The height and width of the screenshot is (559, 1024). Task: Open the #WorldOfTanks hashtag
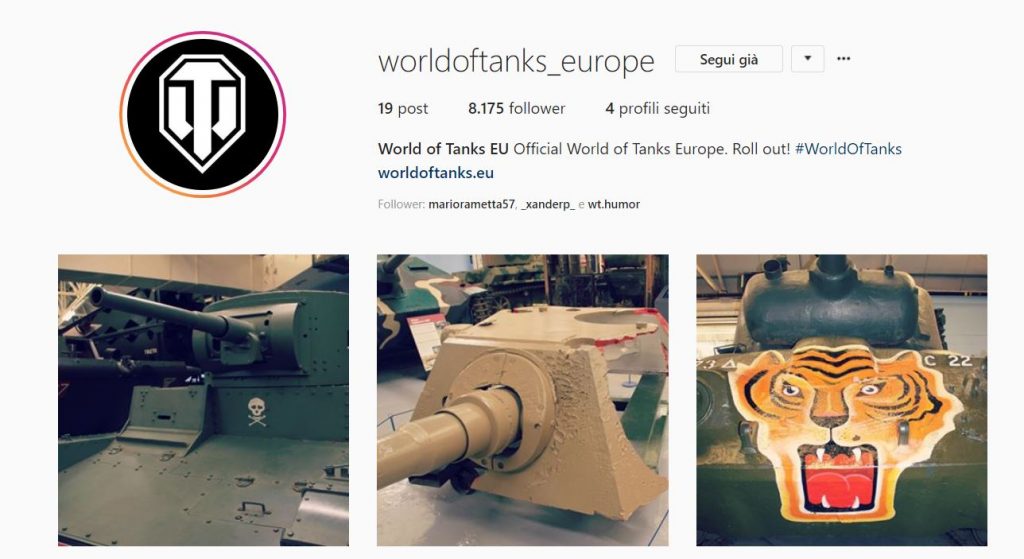[x=848, y=149]
